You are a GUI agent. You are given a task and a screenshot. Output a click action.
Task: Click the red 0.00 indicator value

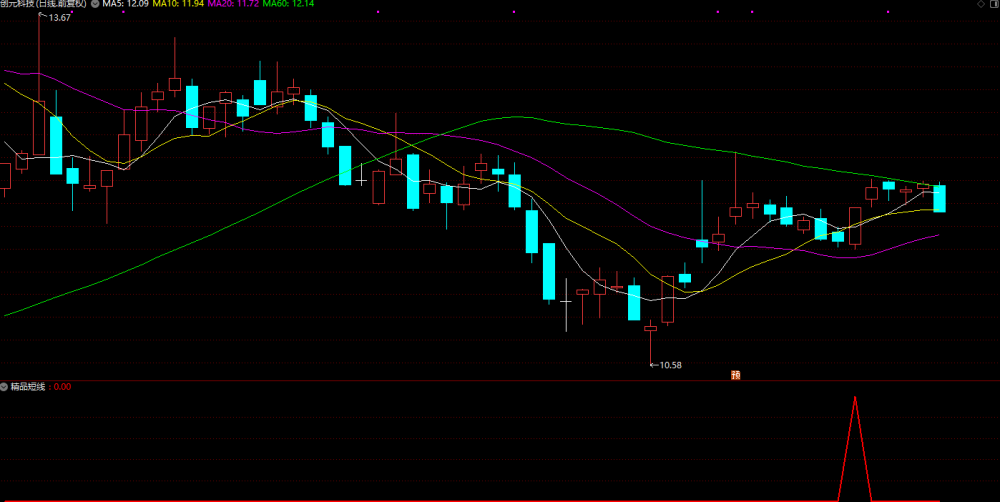point(62,387)
